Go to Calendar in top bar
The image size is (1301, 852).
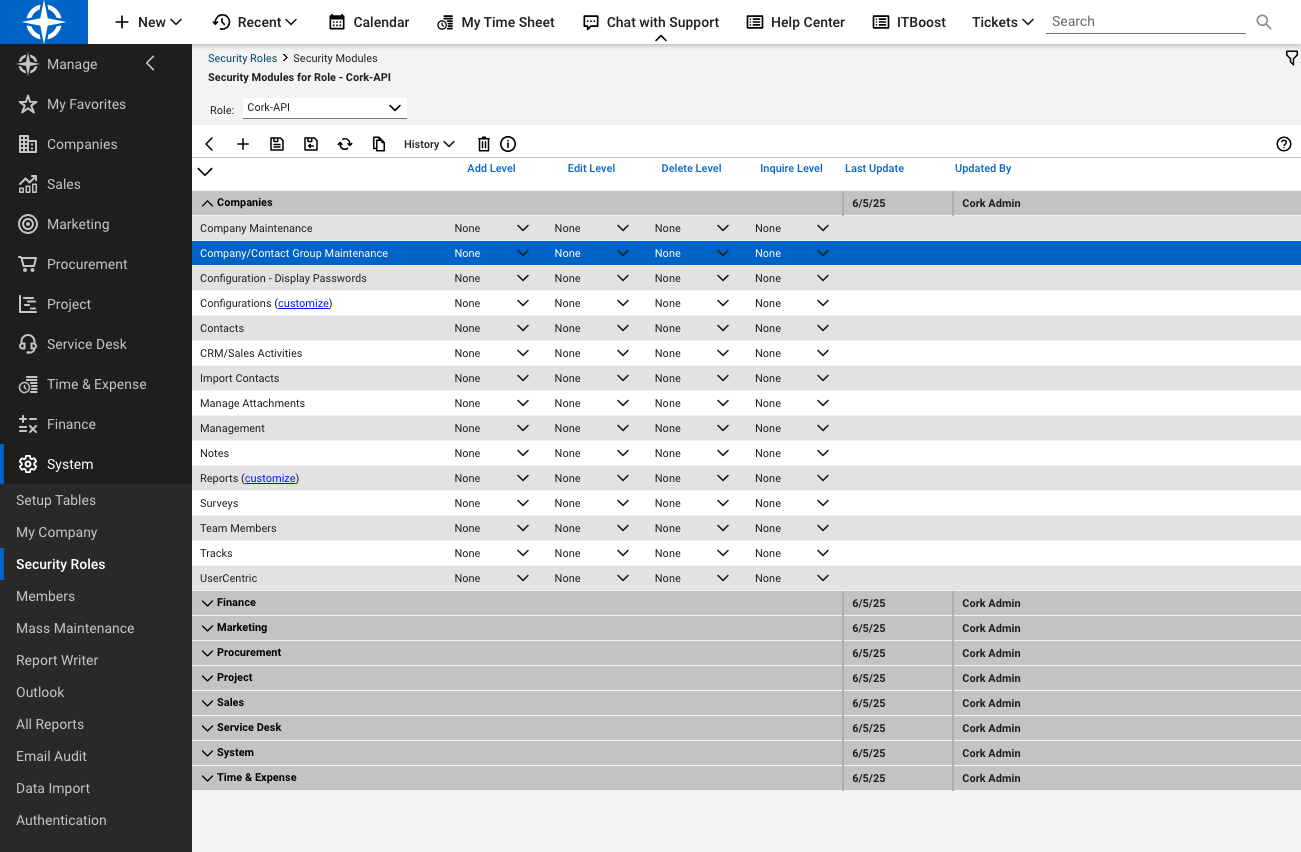(369, 22)
